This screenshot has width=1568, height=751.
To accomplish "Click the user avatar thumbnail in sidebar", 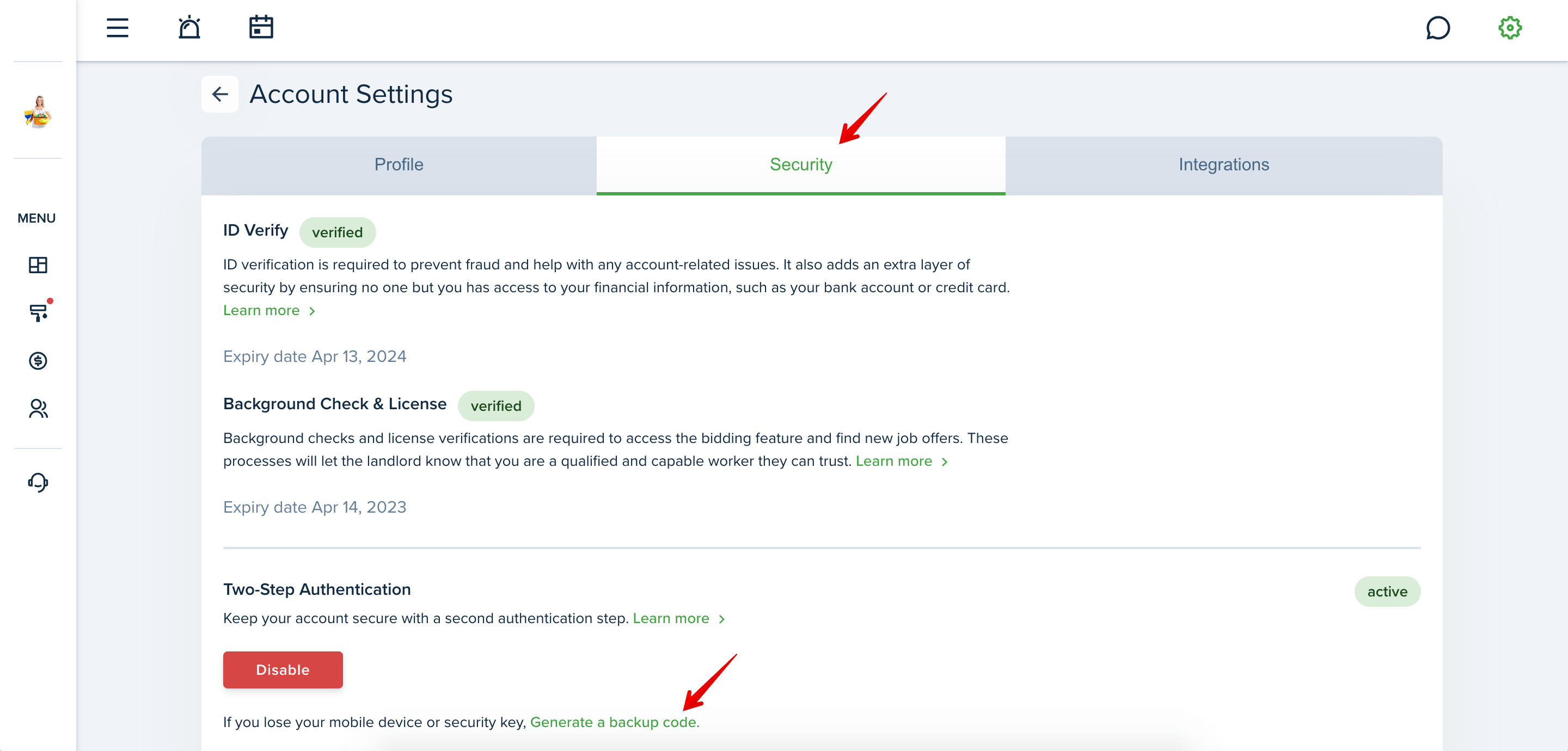I will coord(38,112).
